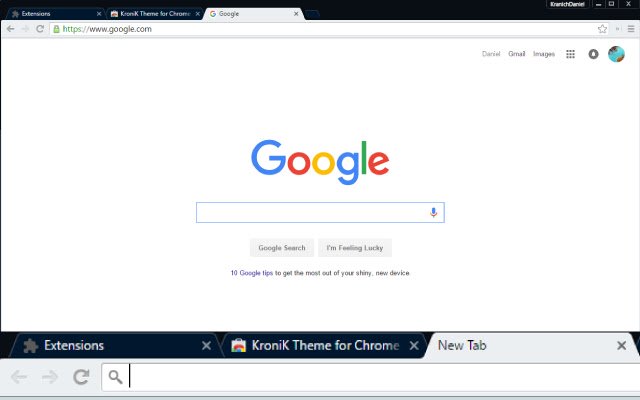
Task: Open the Chrome hamburger menu
Action: [x=631, y=29]
